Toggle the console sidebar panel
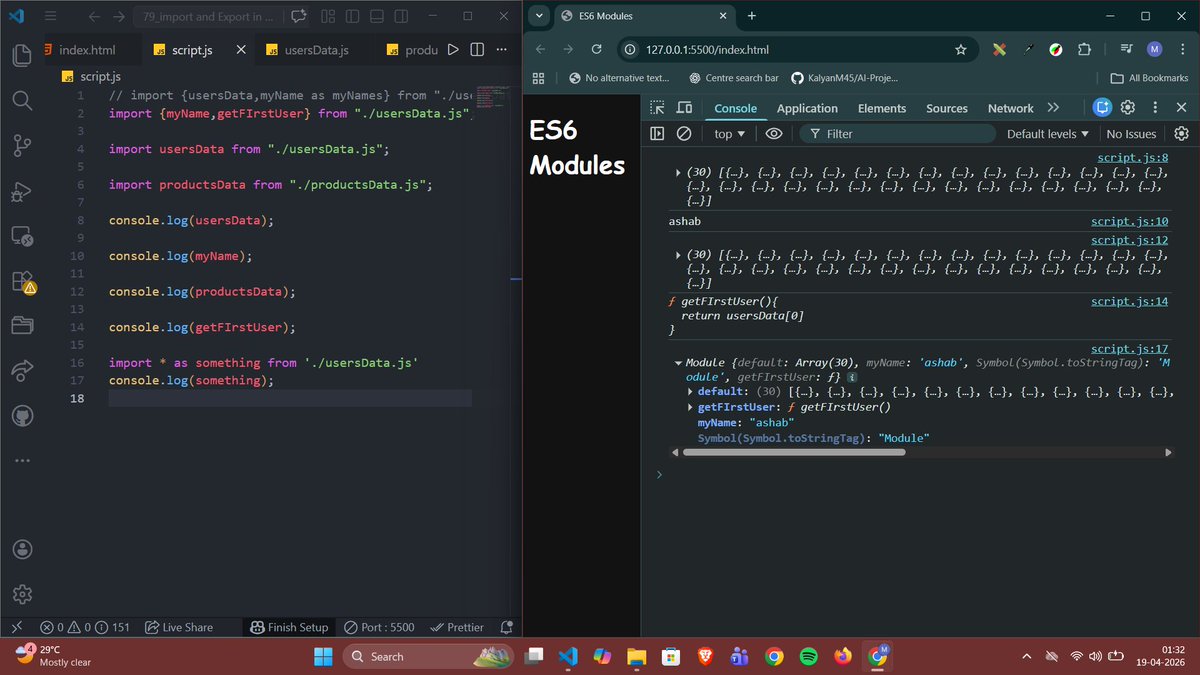 click(657, 133)
